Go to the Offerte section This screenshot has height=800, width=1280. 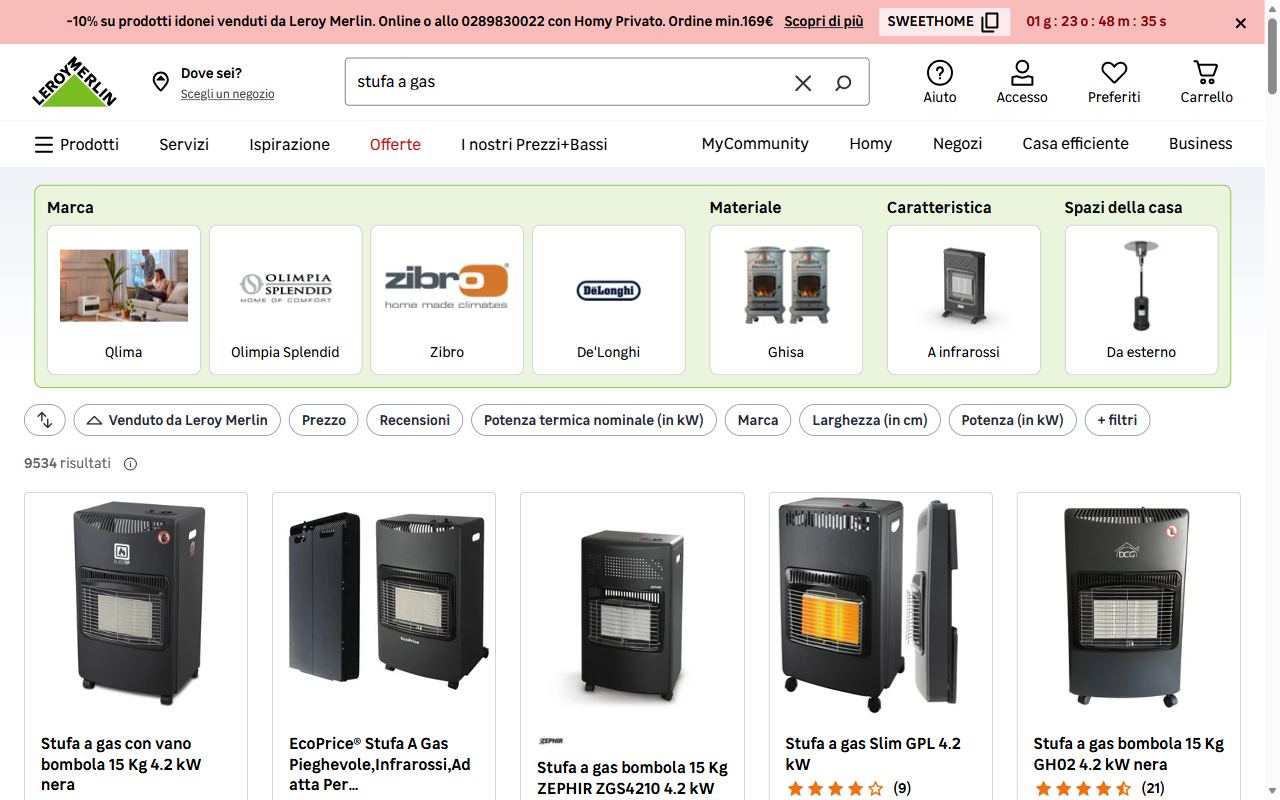[x=395, y=144]
